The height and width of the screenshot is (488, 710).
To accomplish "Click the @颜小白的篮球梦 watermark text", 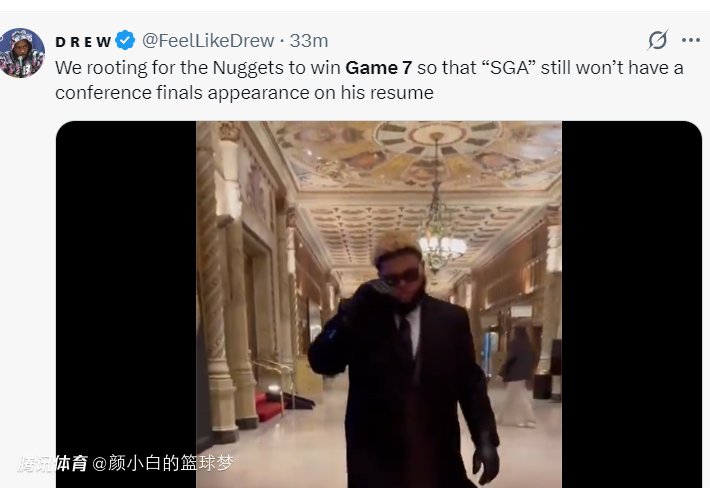I will pos(163,463).
